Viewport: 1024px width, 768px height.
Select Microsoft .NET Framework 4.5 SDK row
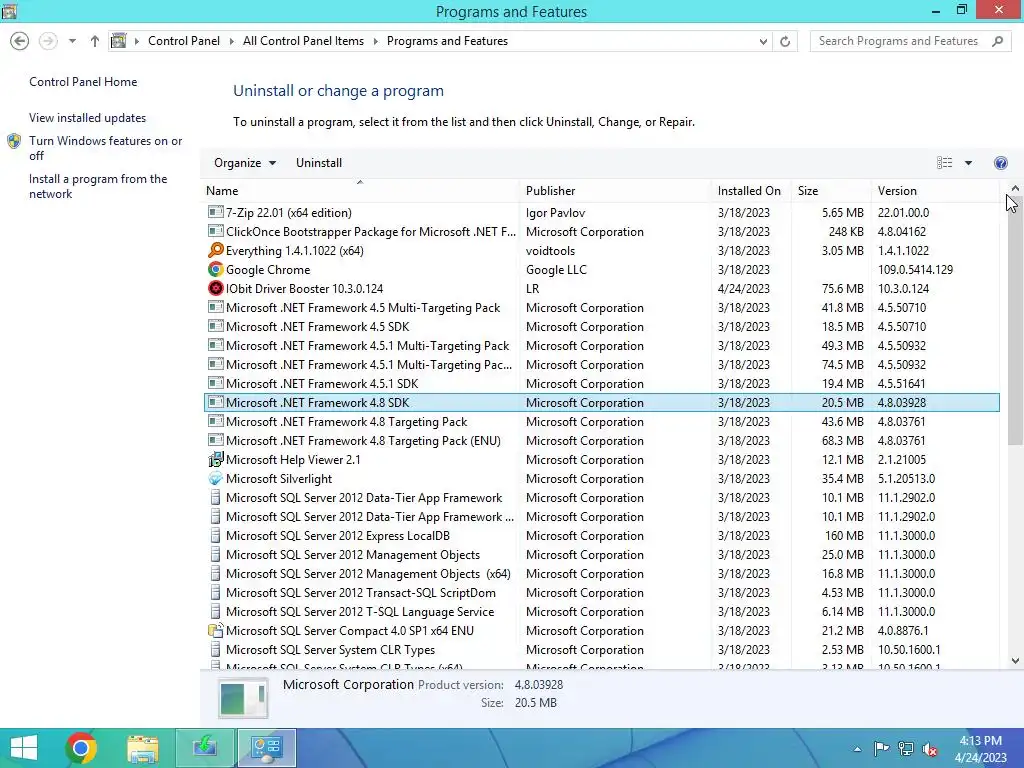(x=601, y=327)
